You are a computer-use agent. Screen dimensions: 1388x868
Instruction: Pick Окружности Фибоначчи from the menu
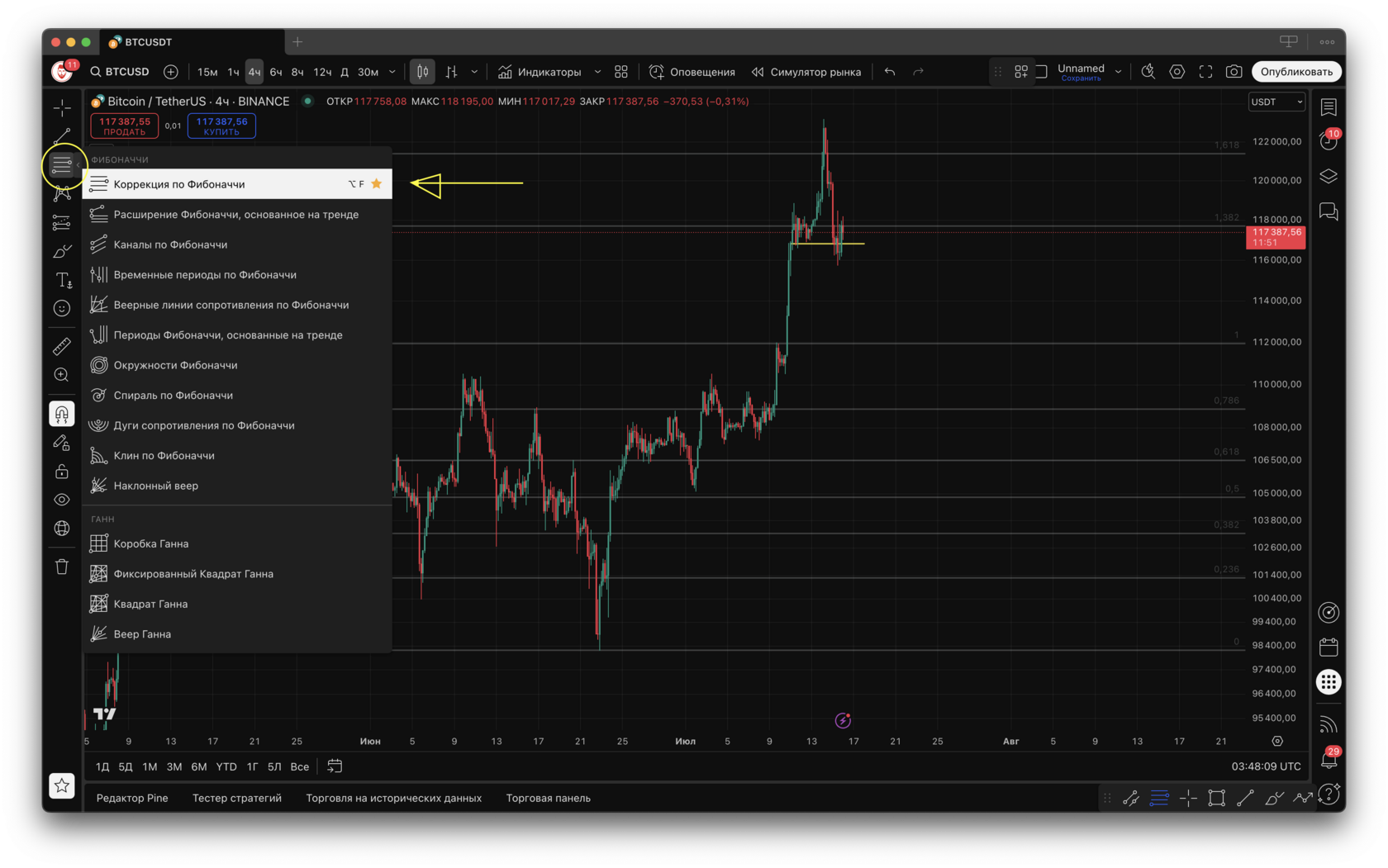(238, 365)
